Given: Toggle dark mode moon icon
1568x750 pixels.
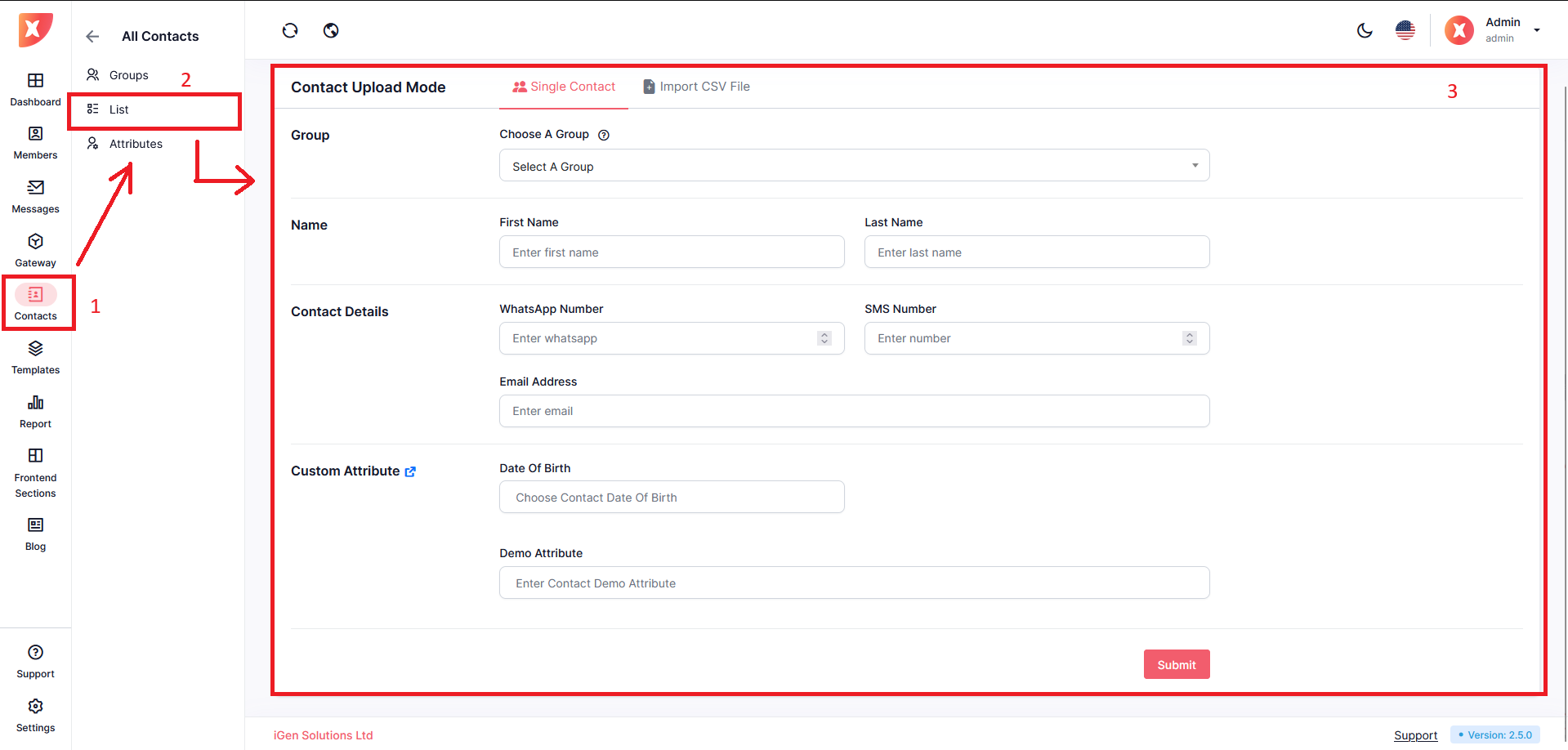Looking at the screenshot, I should 1365,31.
